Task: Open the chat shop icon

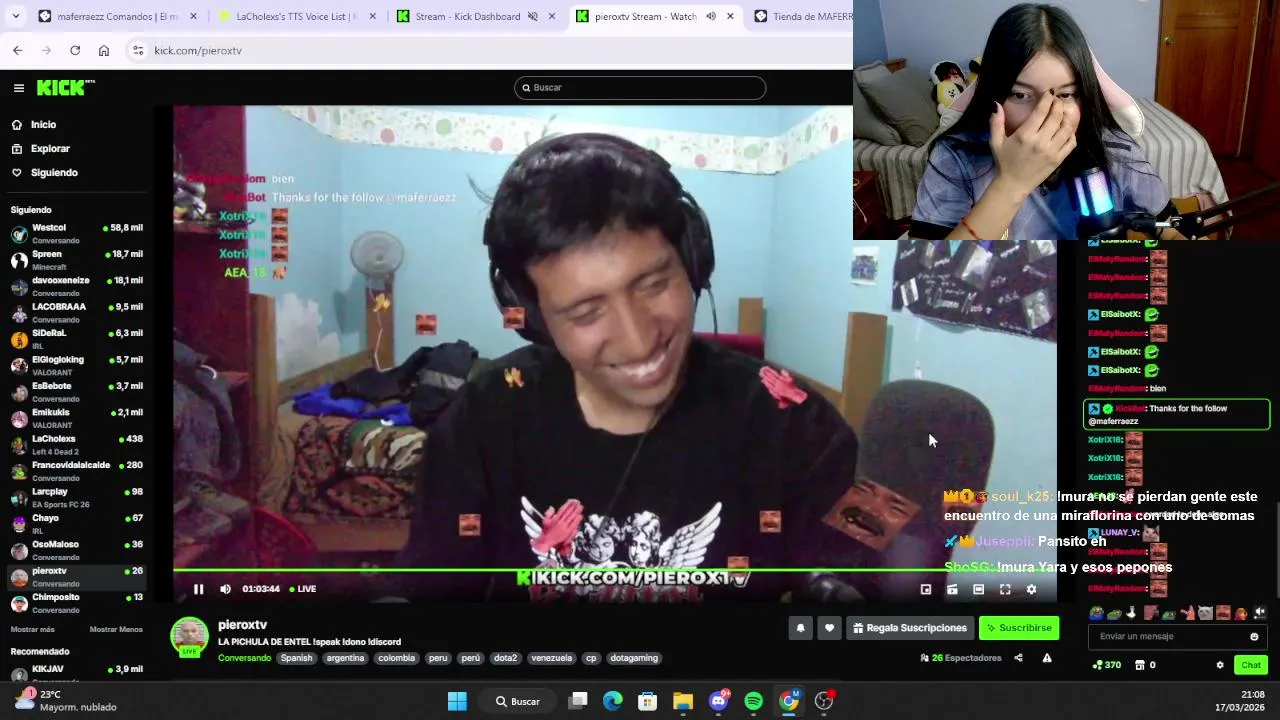Action: [x=1139, y=665]
